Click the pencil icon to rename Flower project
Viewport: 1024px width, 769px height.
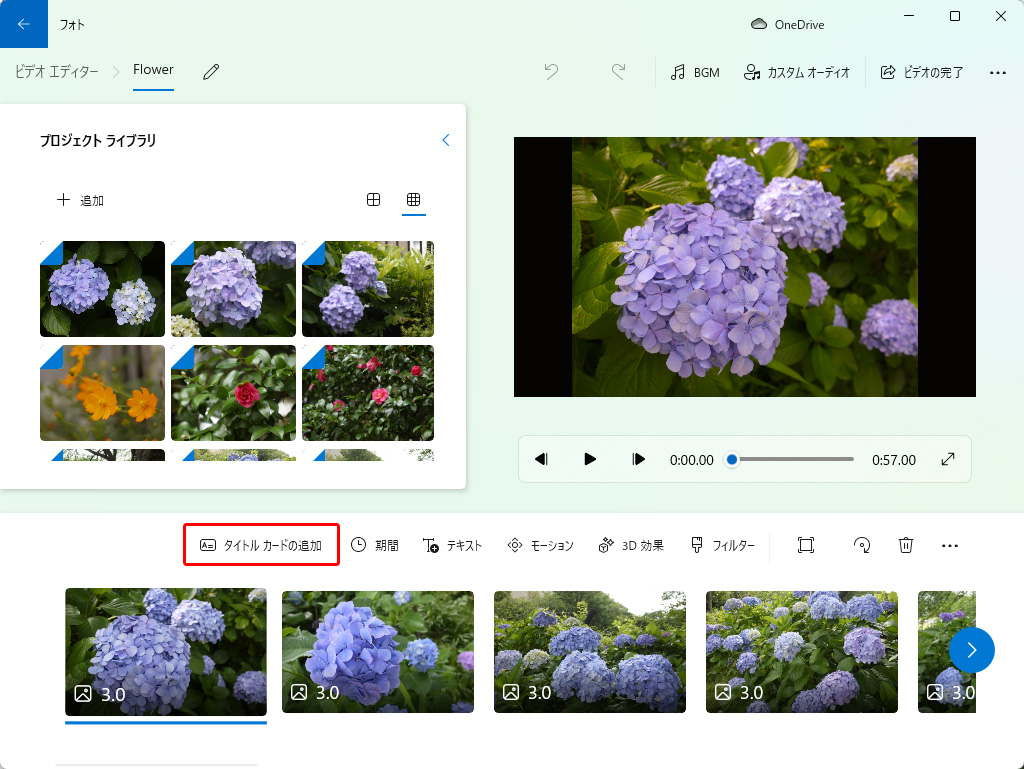tap(211, 72)
